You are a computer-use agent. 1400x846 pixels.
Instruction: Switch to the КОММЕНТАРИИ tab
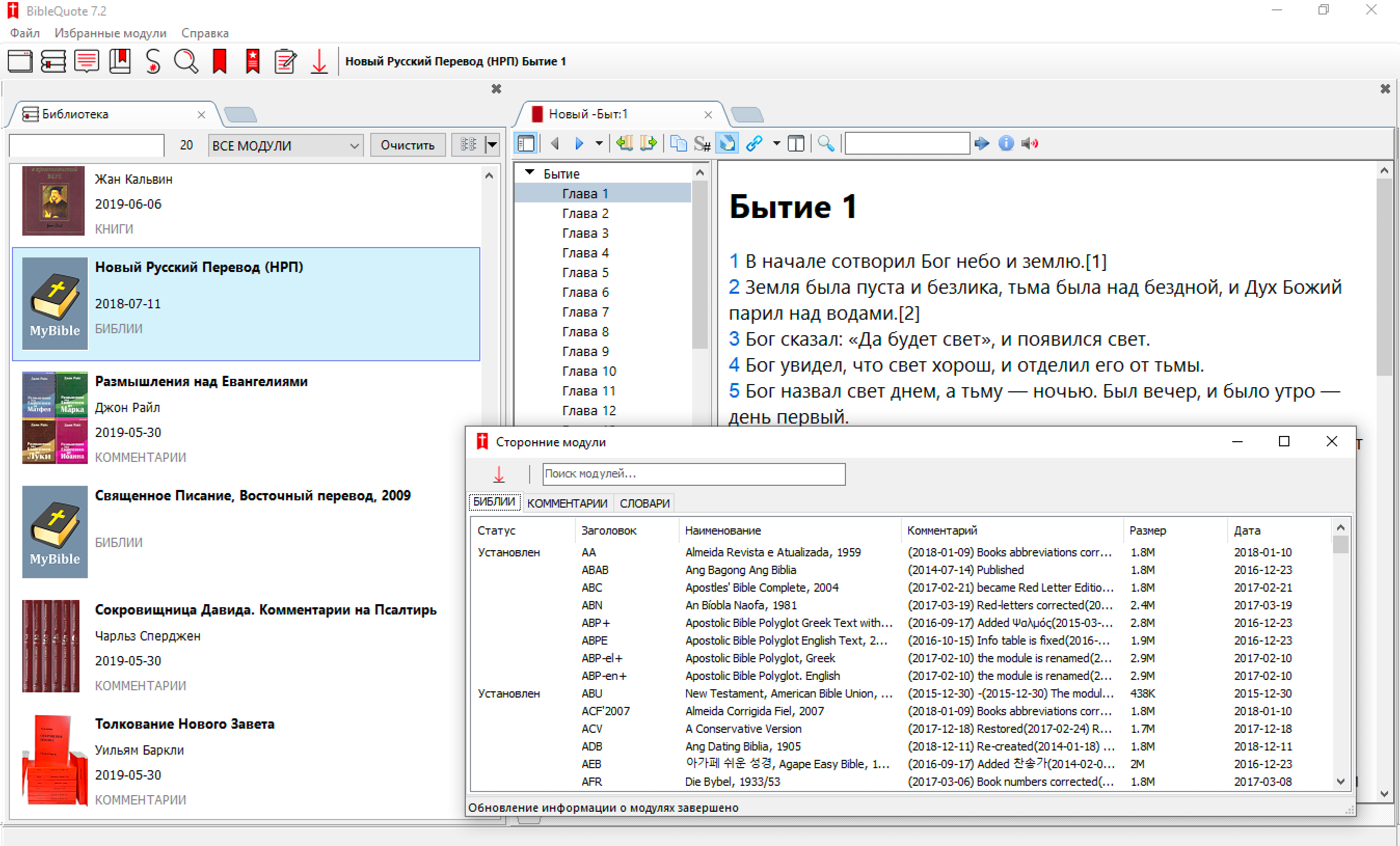(567, 503)
